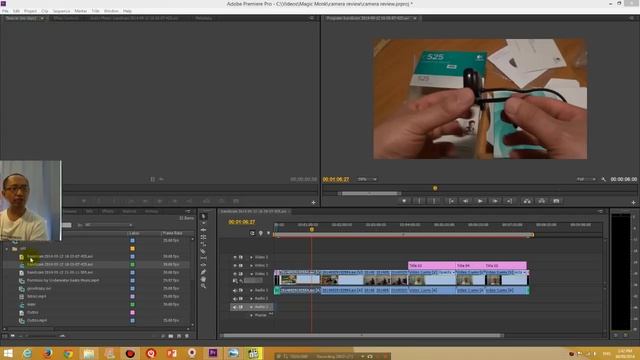Select the Razor tool
The height and width of the screenshot is (360, 640).
pos(203,251)
